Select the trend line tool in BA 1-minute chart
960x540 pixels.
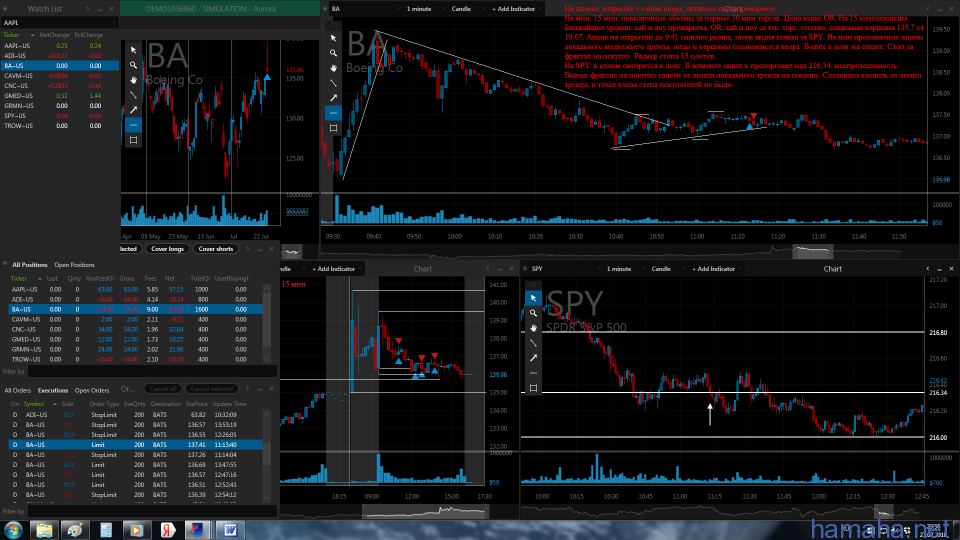(333, 83)
